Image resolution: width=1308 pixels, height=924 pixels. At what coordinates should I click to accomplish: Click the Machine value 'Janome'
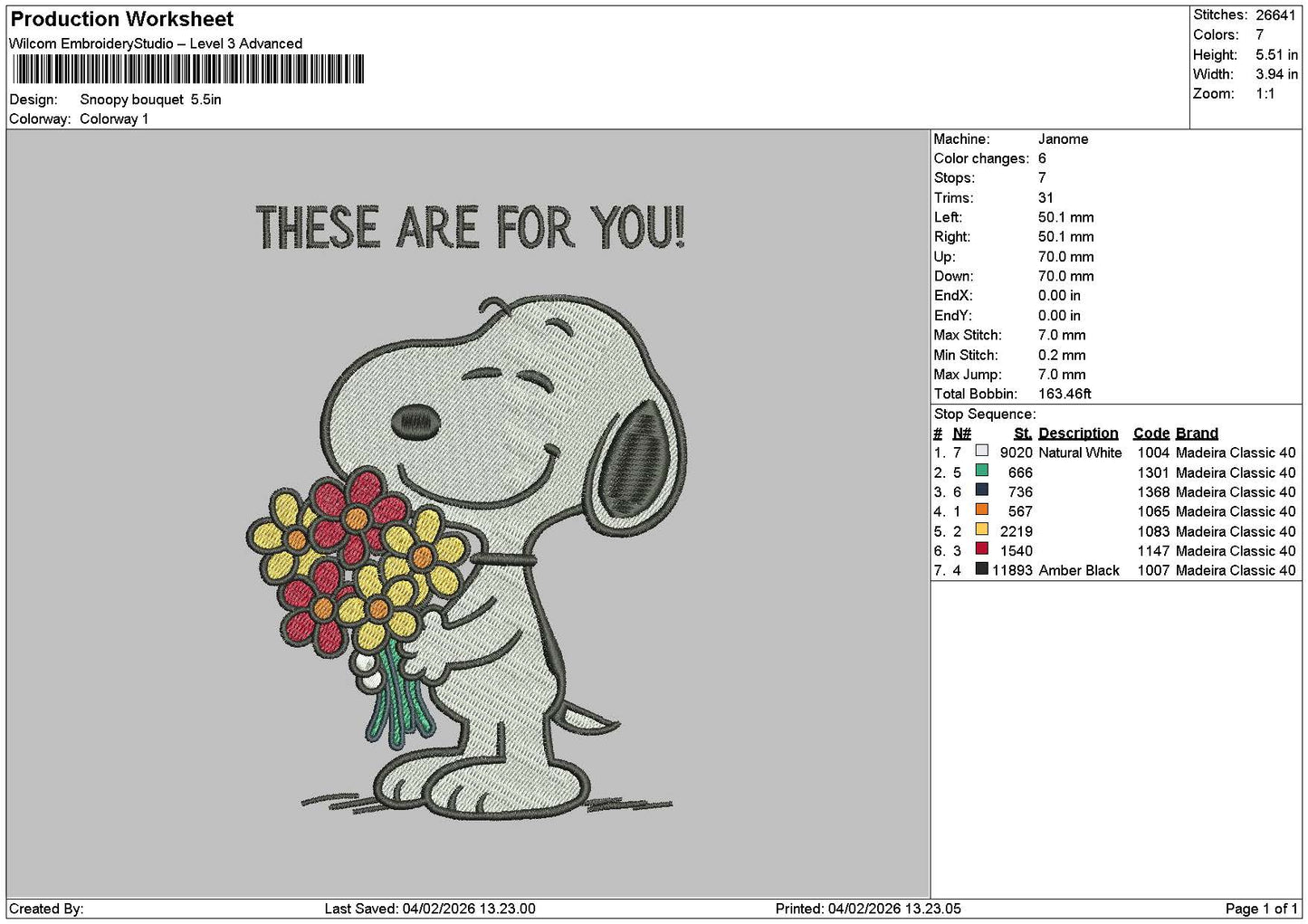click(1063, 139)
